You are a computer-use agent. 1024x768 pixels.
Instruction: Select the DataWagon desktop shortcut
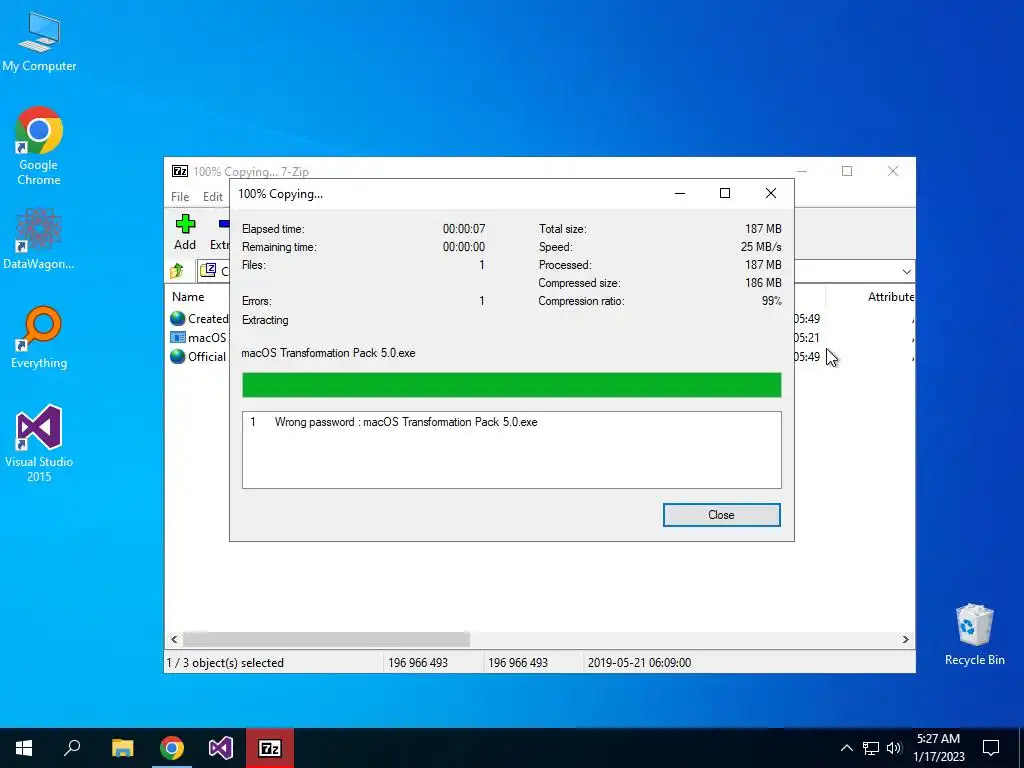pyautogui.click(x=39, y=238)
